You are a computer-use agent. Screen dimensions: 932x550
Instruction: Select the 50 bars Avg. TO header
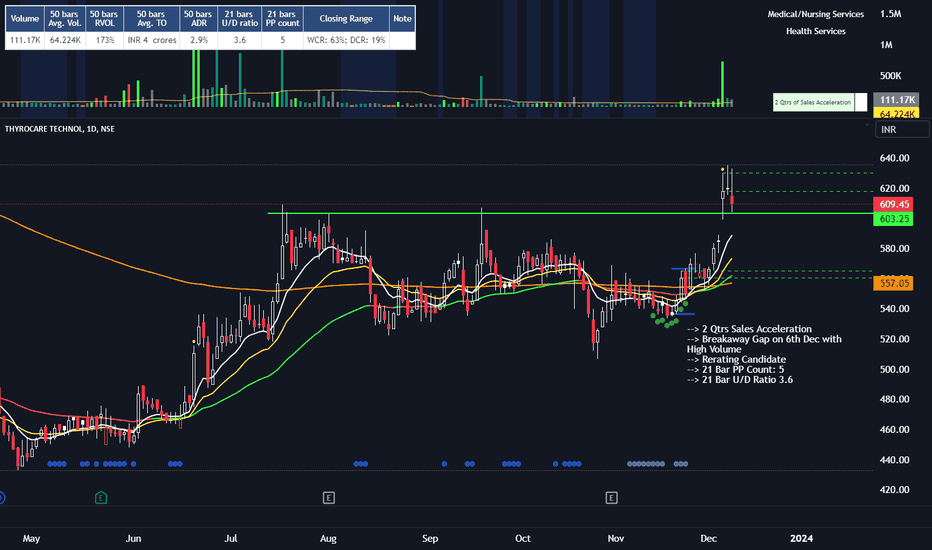(152, 18)
